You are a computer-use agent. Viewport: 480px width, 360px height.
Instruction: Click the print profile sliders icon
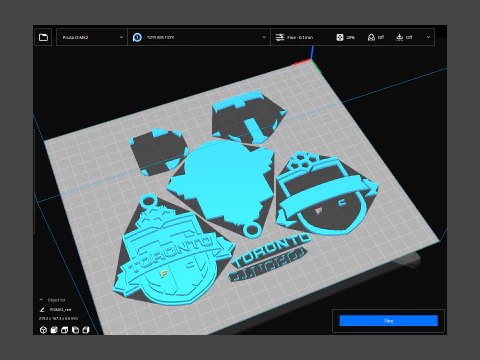pyautogui.click(x=280, y=37)
